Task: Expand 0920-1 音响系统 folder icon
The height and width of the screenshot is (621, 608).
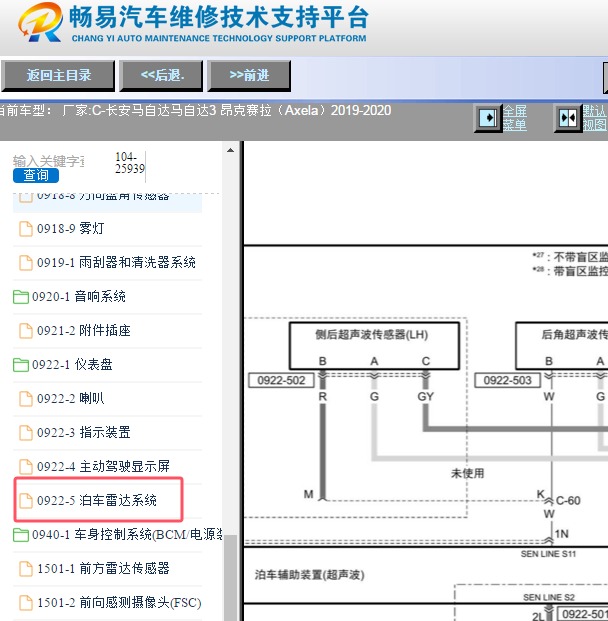Action: click(x=21, y=297)
